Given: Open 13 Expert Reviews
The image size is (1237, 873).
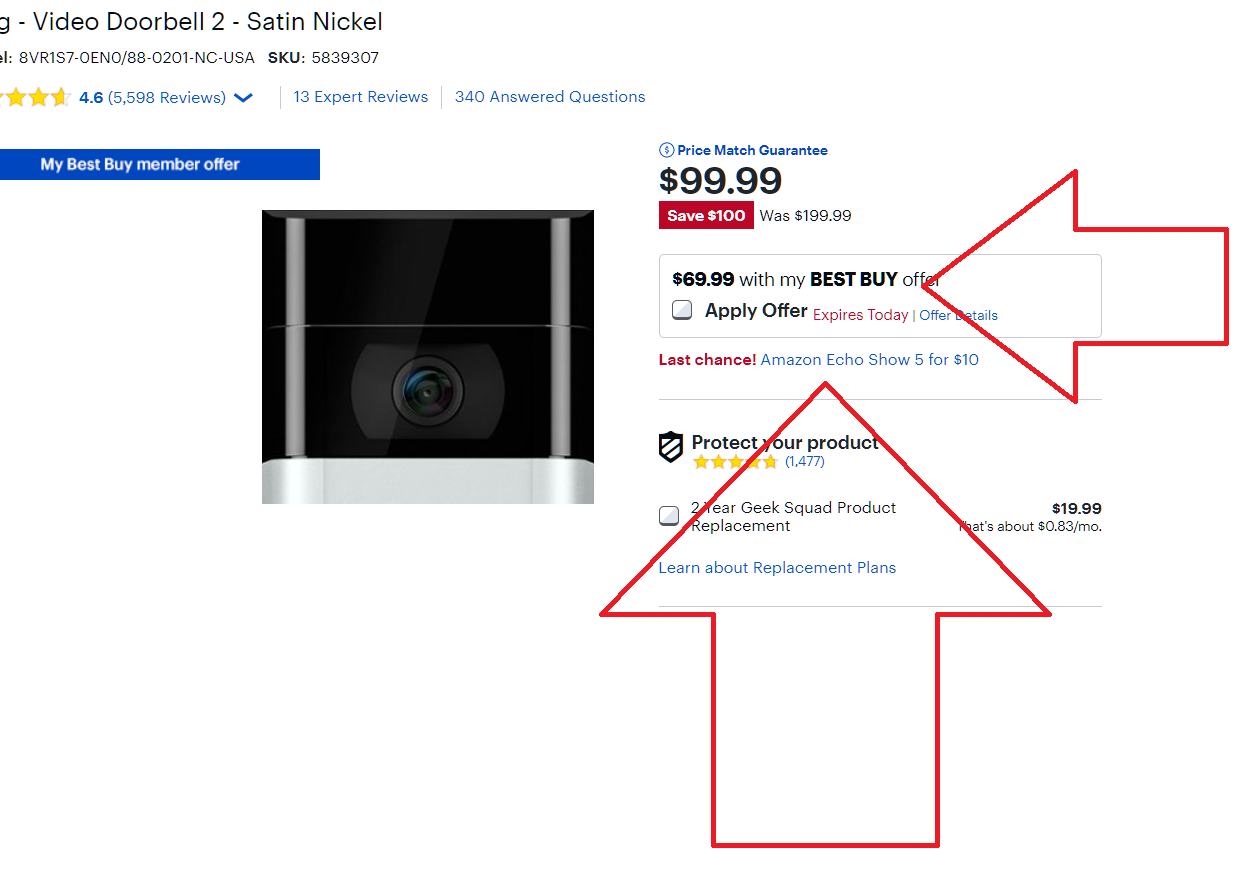Looking at the screenshot, I should [361, 97].
